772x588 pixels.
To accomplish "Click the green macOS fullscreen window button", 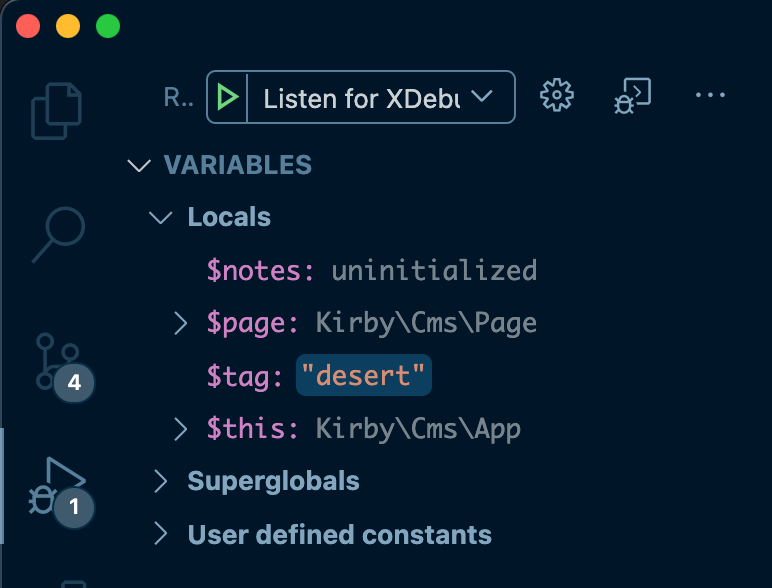I will tap(107, 26).
